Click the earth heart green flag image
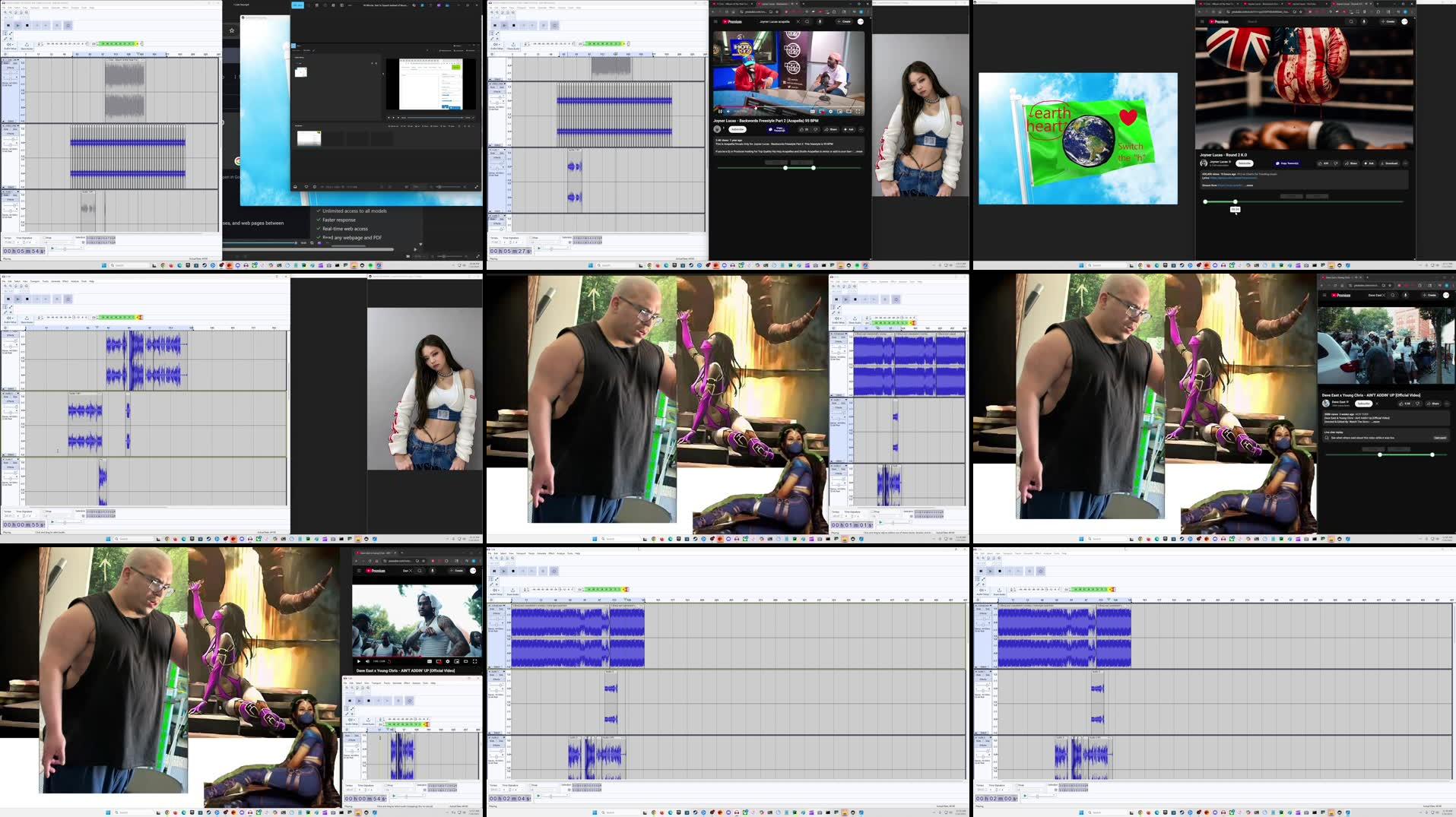Image resolution: width=1456 pixels, height=817 pixels. pos(1078,138)
